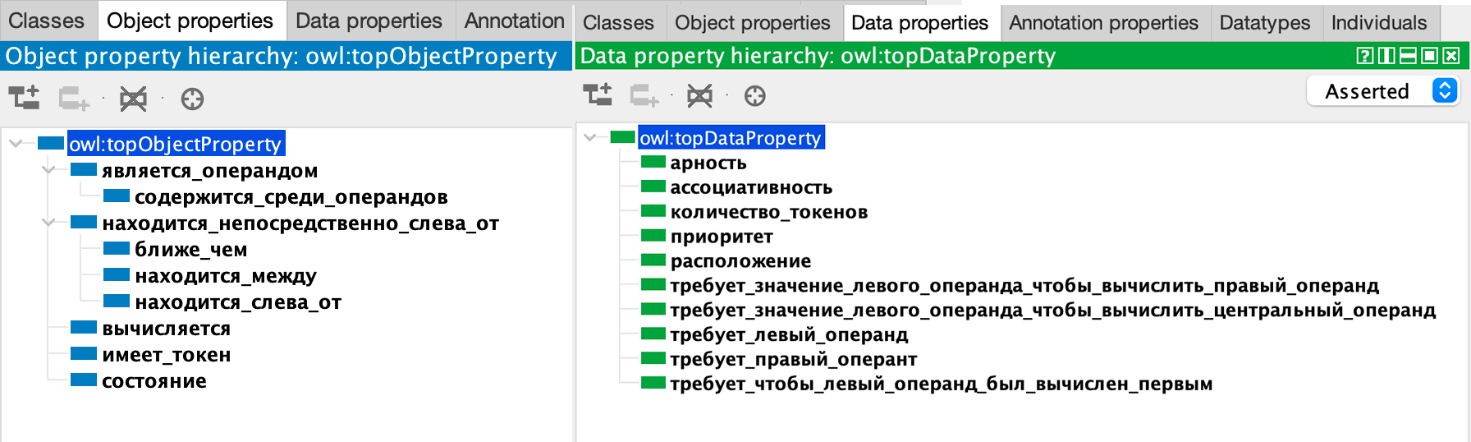Collapse the находится_непосредственно_слева_от node

pyautogui.click(x=47, y=223)
